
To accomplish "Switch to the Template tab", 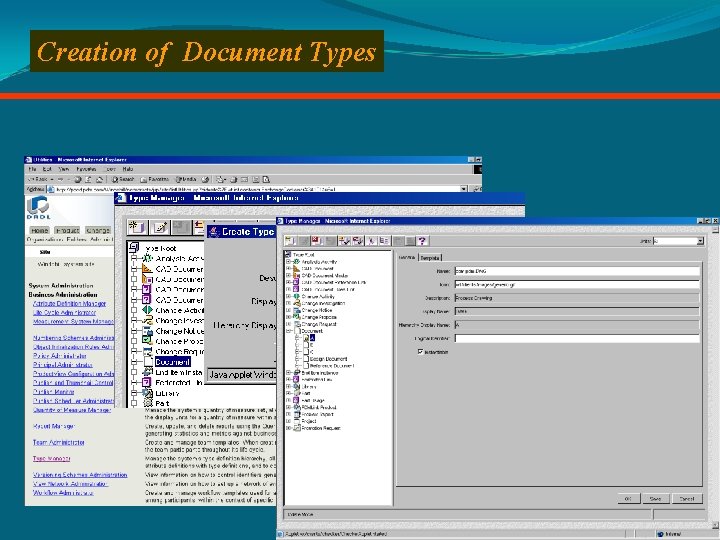I will tap(429, 257).
